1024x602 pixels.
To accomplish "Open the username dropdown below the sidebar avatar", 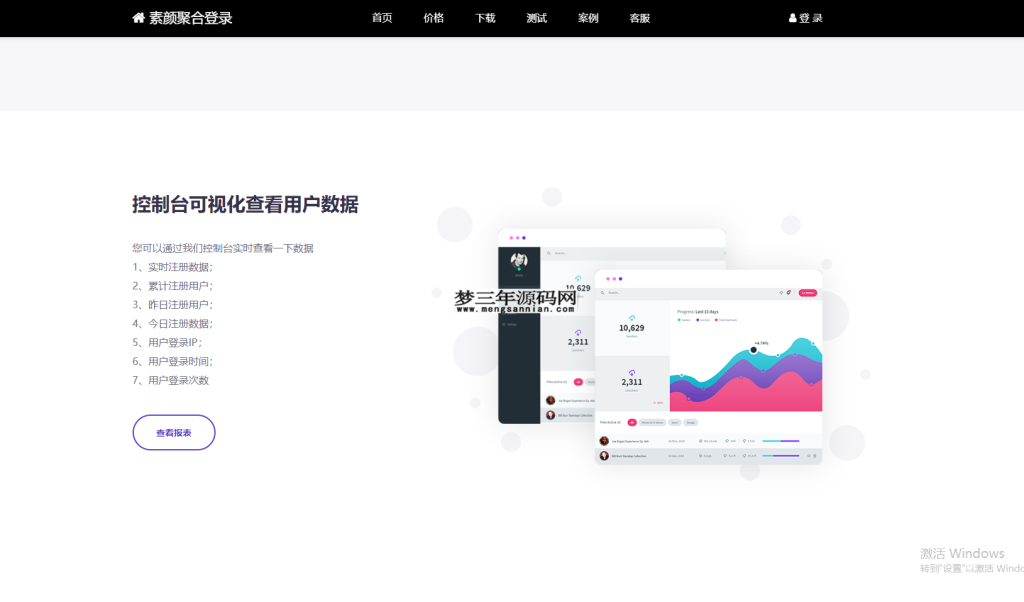I will pos(521,275).
